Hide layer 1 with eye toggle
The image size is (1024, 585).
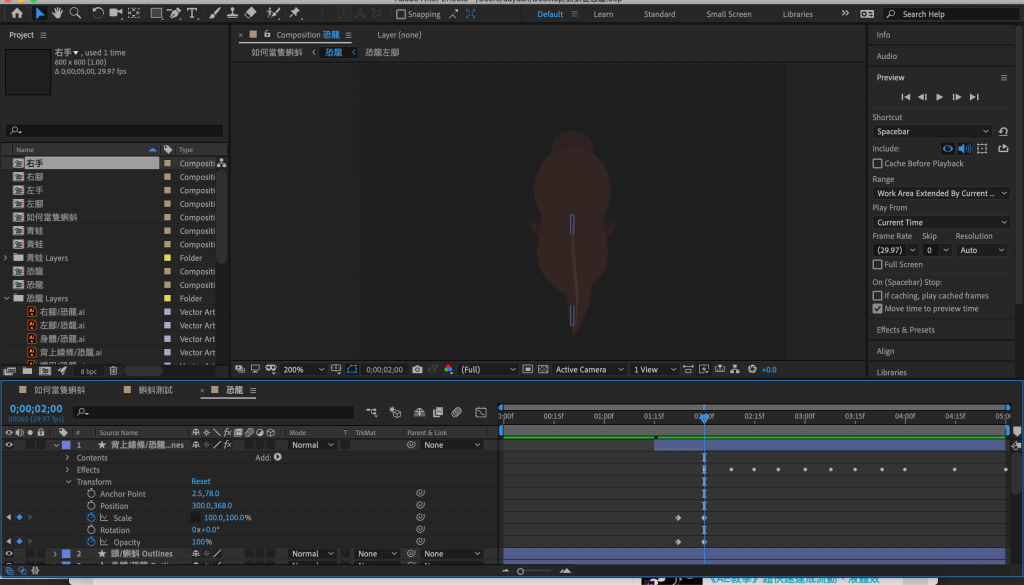(9, 445)
